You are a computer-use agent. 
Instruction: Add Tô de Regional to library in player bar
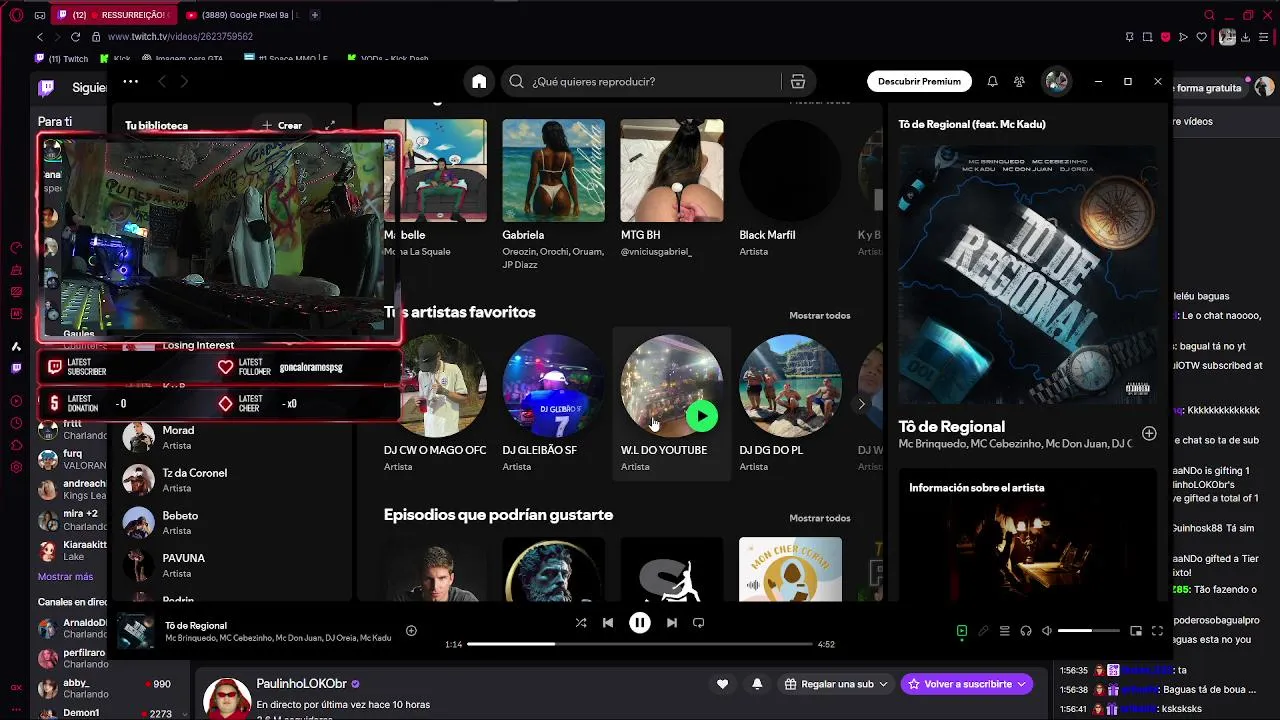click(411, 631)
